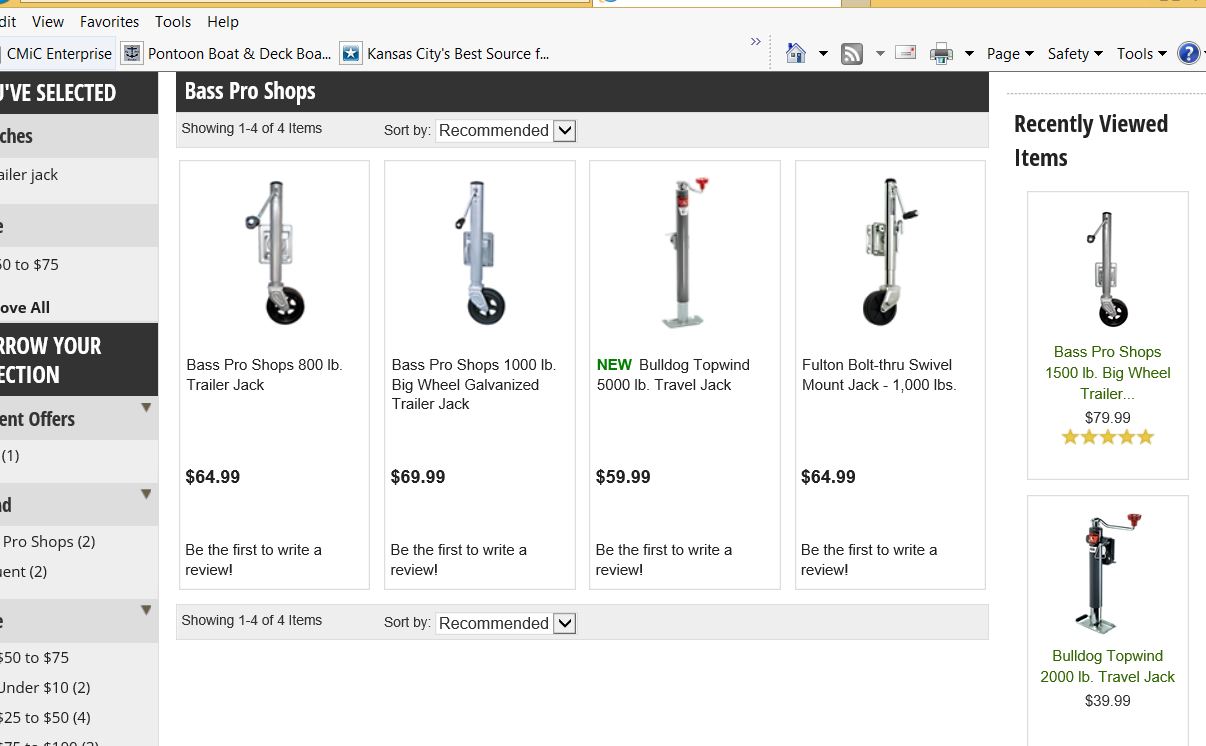The width and height of the screenshot is (1206, 746).
Task: Select the Bass Pro Shops (2) brand filter
Action: tap(48, 541)
